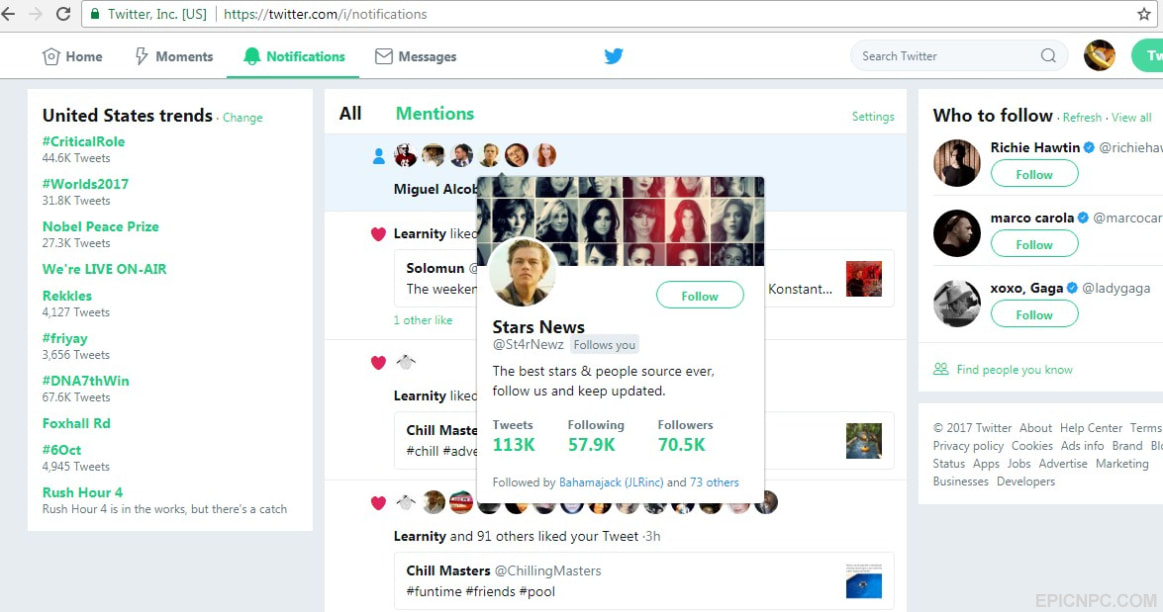Viewport: 1163px width, 612px height.
Task: Click Find people you know
Action: [x=1014, y=369]
